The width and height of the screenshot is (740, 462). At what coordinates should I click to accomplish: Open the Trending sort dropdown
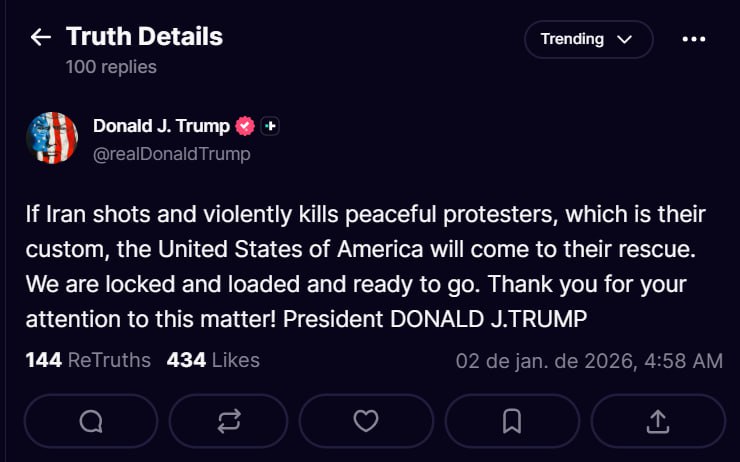coord(586,39)
